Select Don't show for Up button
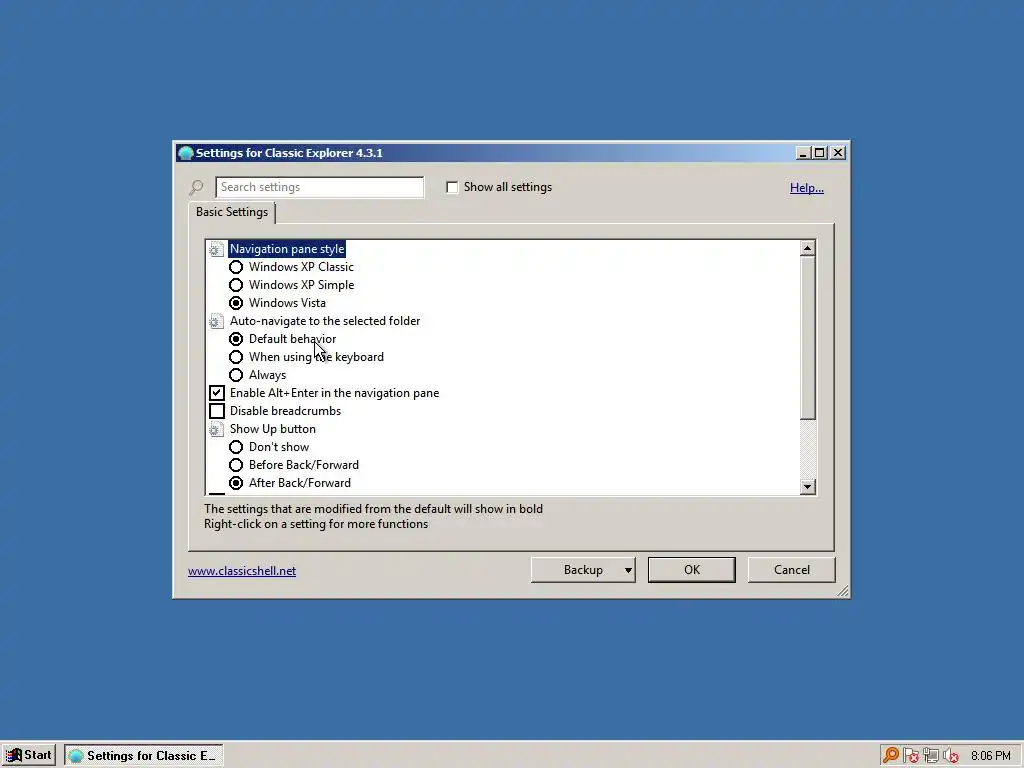Image resolution: width=1024 pixels, height=768 pixels. click(236, 447)
